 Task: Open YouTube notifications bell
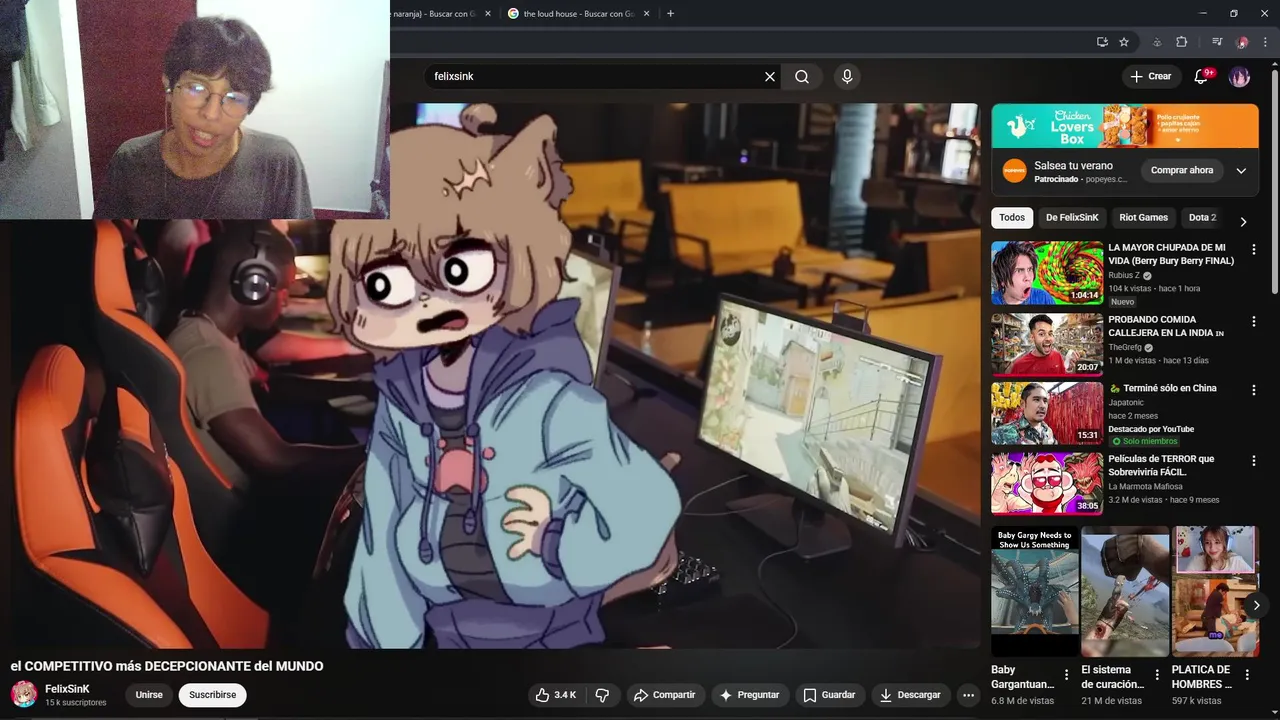coord(1202,77)
